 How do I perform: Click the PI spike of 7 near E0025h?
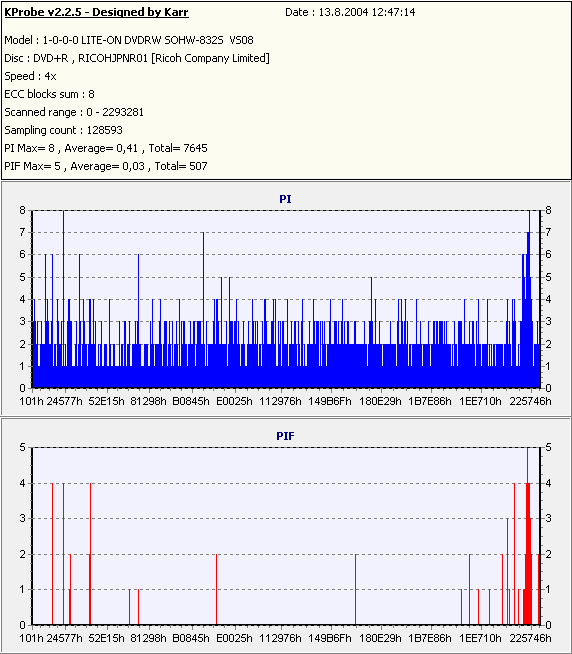point(203,309)
